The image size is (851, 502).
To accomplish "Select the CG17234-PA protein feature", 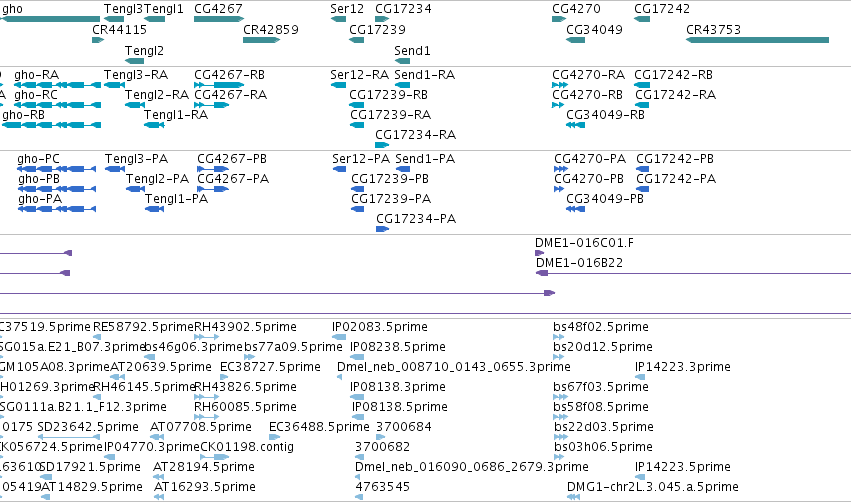I will pyautogui.click(x=383, y=230).
